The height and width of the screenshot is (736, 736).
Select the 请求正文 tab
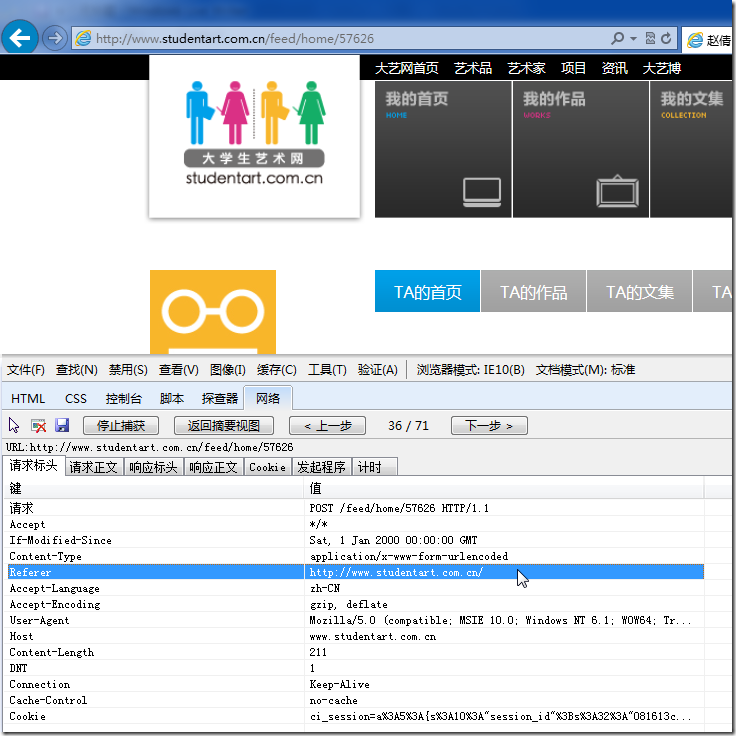(x=93, y=467)
